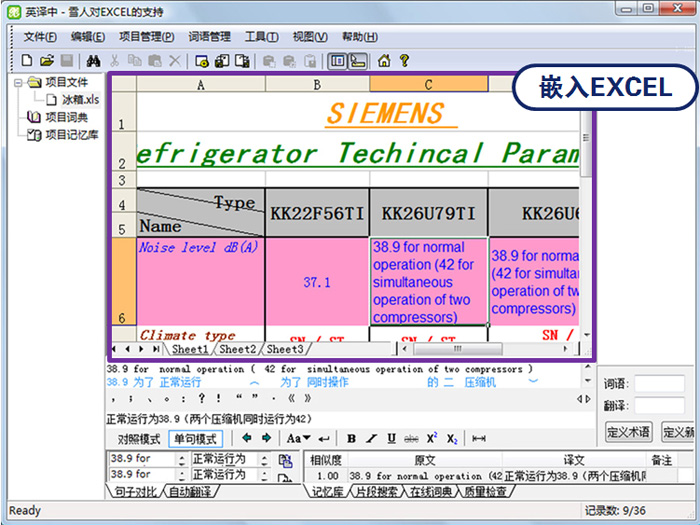The image size is (700, 525).
Task: Click the yellow question mark help icon
Action: (404, 61)
